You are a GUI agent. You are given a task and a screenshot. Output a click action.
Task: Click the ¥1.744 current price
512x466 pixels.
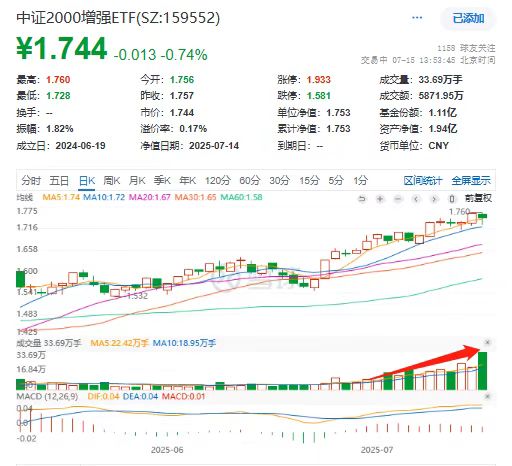(62, 49)
